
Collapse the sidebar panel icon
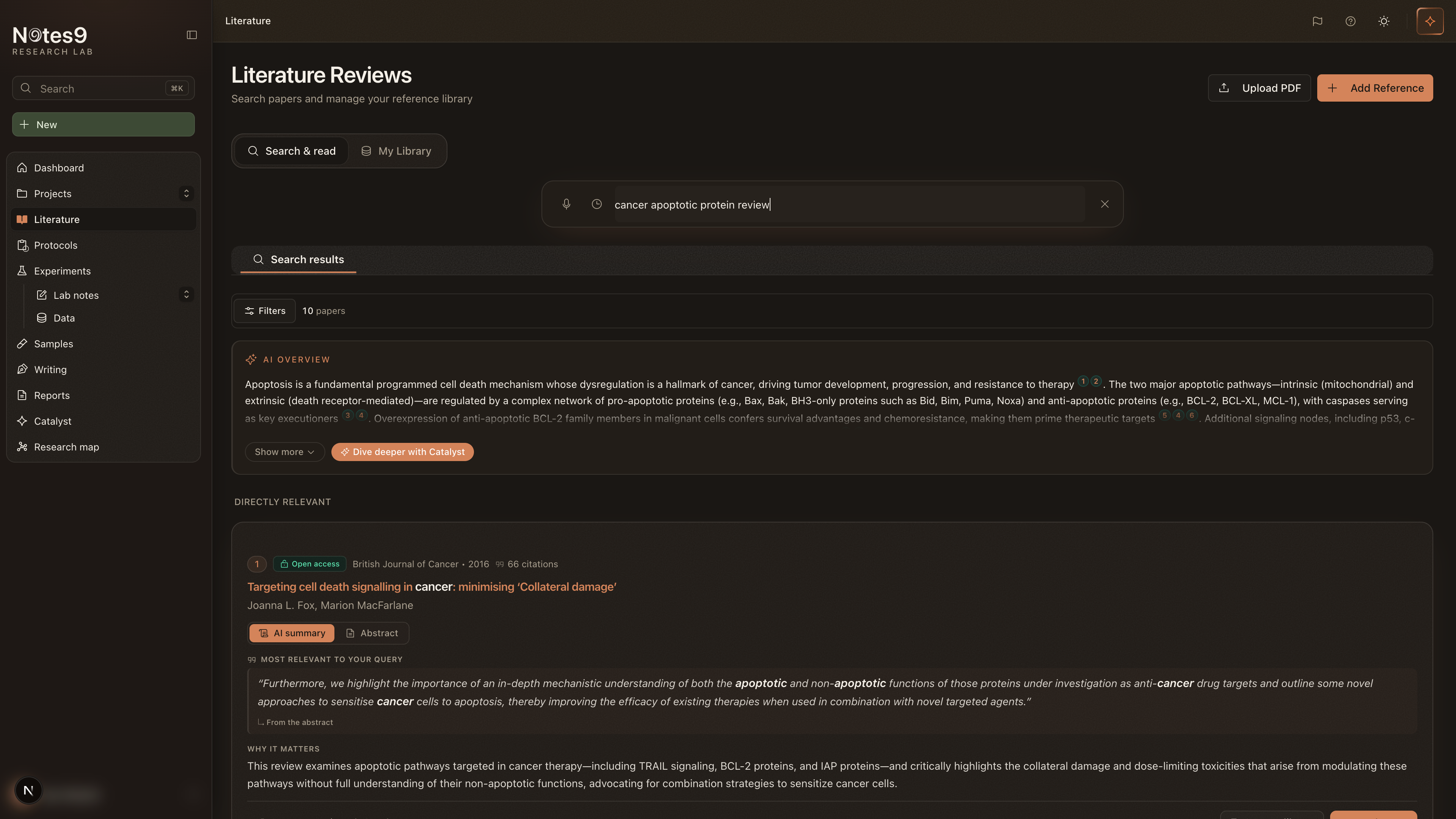[x=191, y=35]
